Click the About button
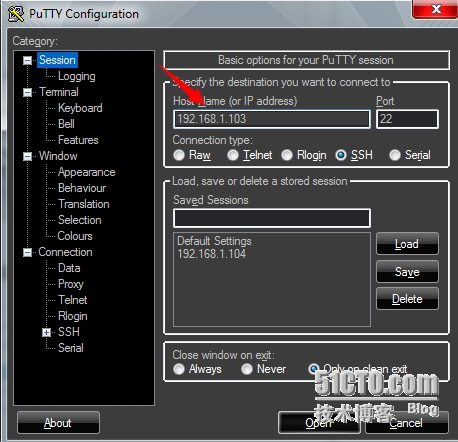458x442 pixels. 58,423
